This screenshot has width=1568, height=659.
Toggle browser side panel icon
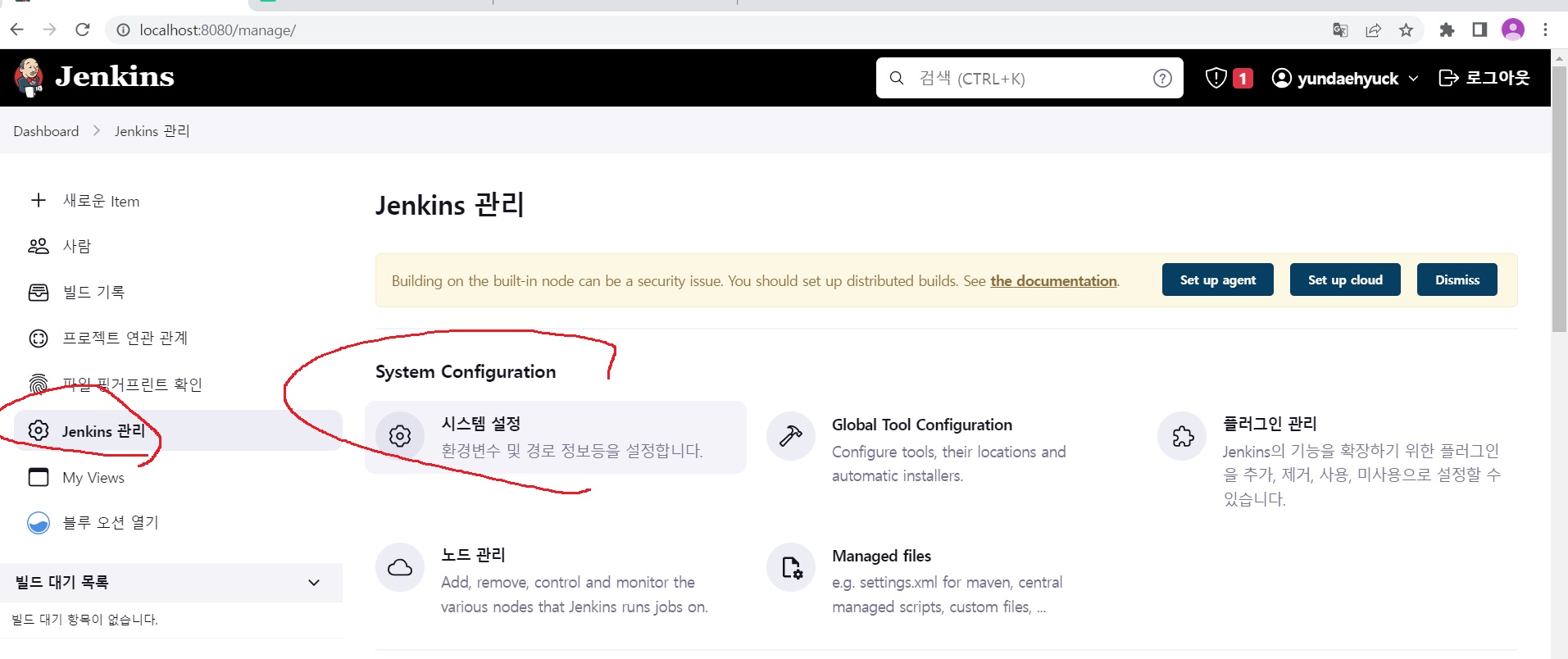click(x=1479, y=30)
